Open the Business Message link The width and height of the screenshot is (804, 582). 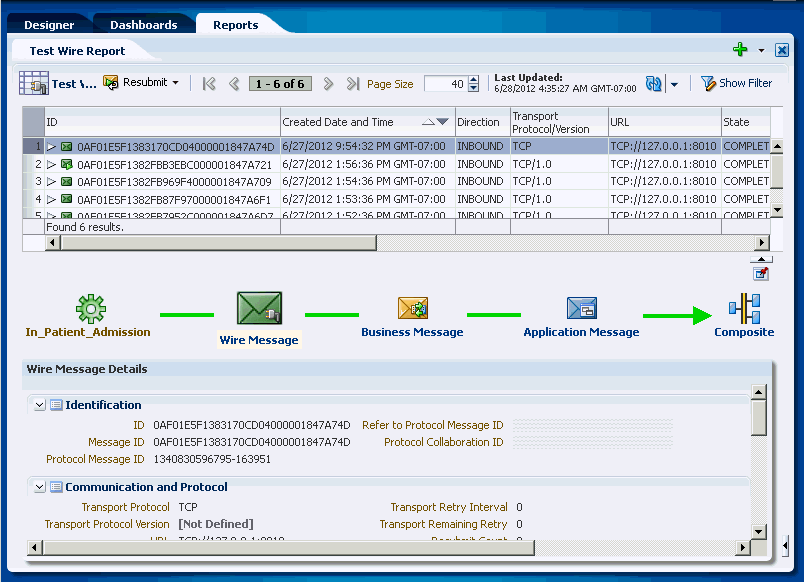tap(412, 332)
